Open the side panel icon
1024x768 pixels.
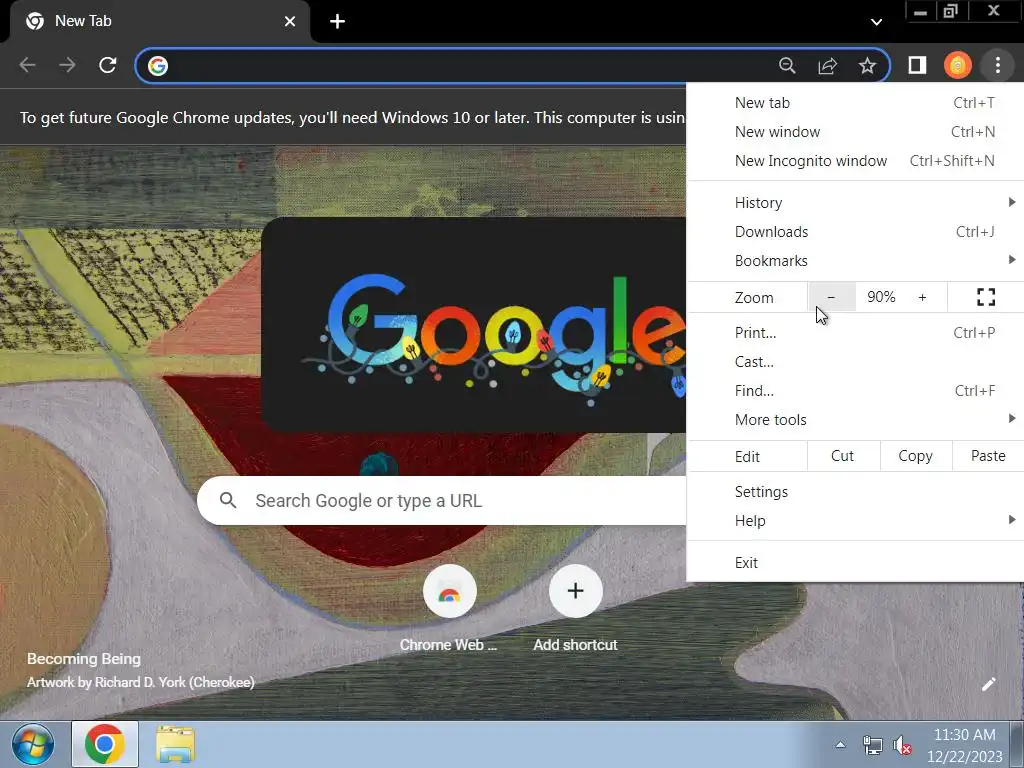point(917,65)
